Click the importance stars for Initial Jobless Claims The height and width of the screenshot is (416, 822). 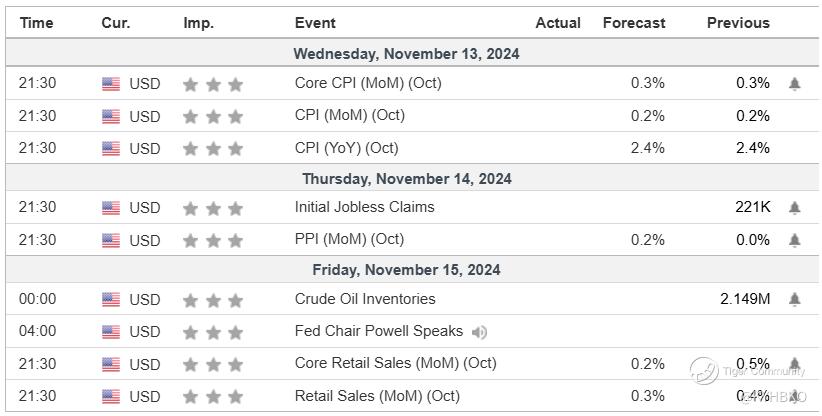coord(213,209)
